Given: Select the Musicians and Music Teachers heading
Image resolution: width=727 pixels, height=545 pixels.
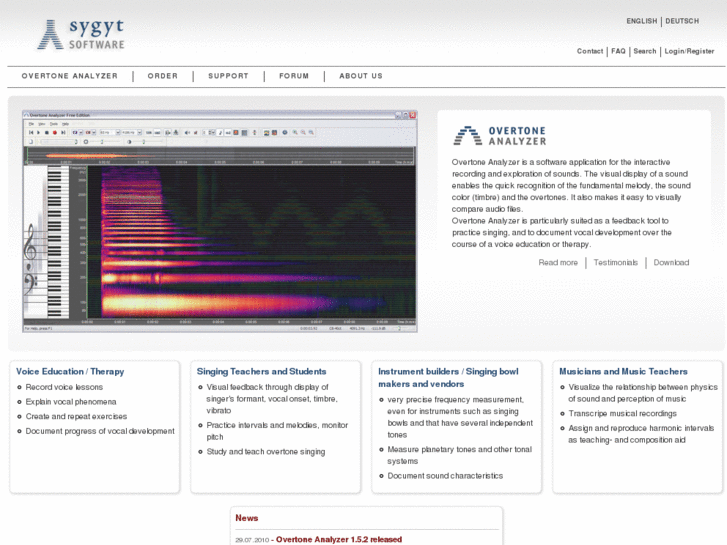Looking at the screenshot, I should (x=623, y=372).
